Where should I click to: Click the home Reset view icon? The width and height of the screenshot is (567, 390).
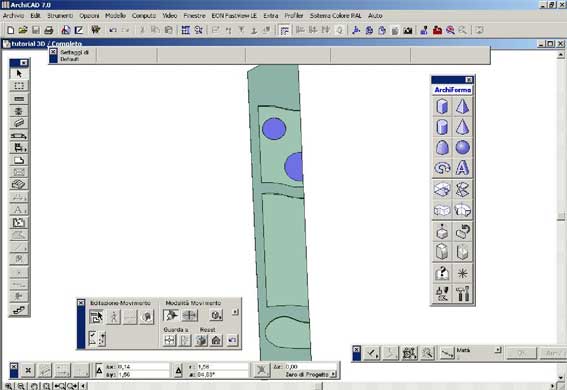tap(216, 340)
